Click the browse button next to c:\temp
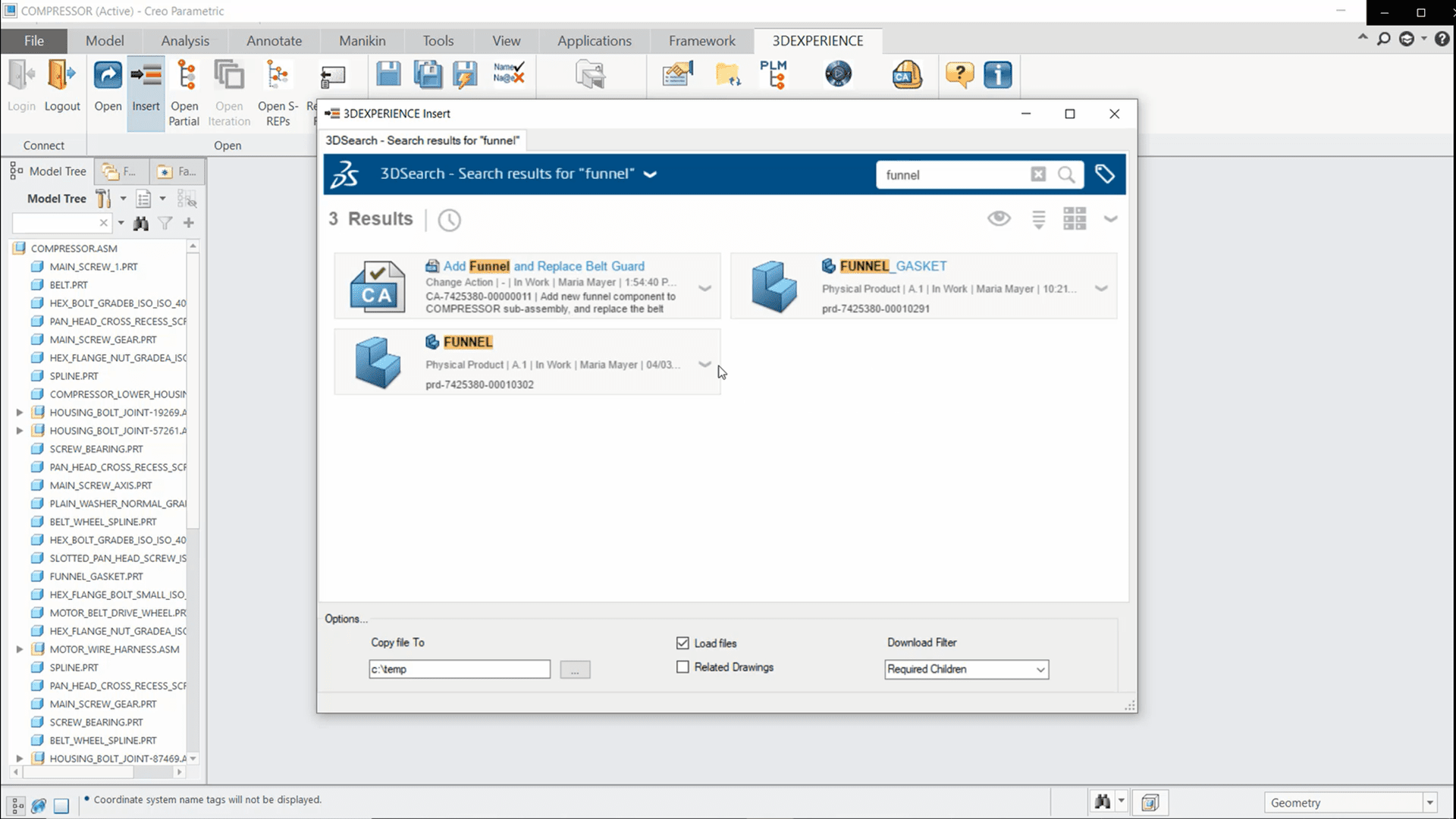 click(x=575, y=670)
